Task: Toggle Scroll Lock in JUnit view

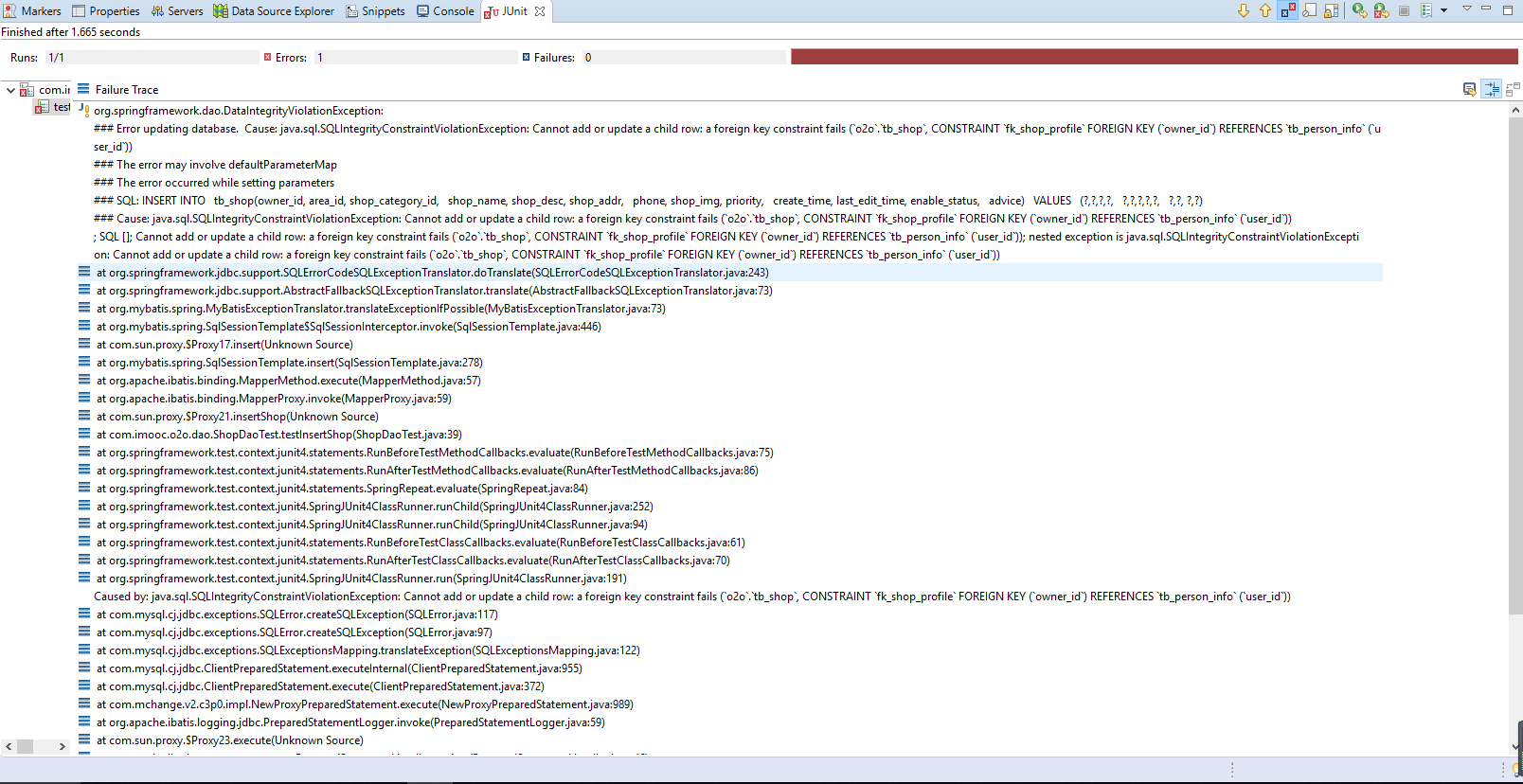Action: tap(1332, 10)
